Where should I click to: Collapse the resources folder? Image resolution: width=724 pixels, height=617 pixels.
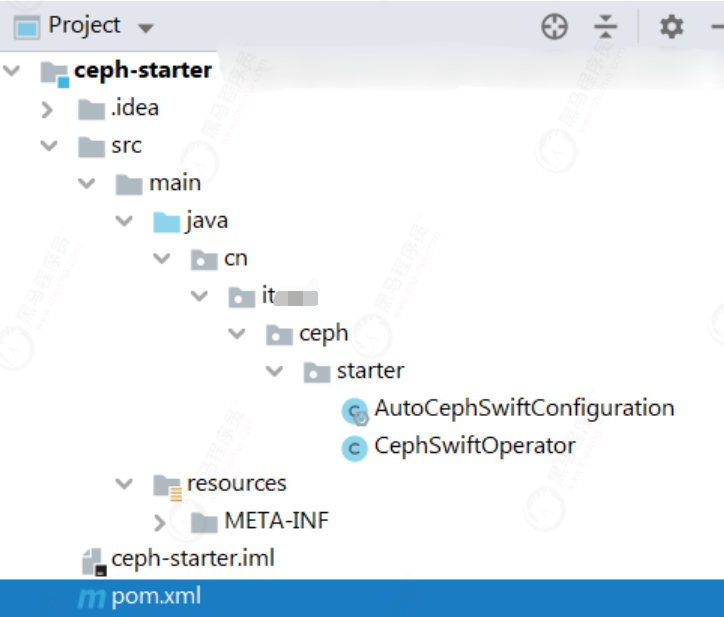pos(124,484)
